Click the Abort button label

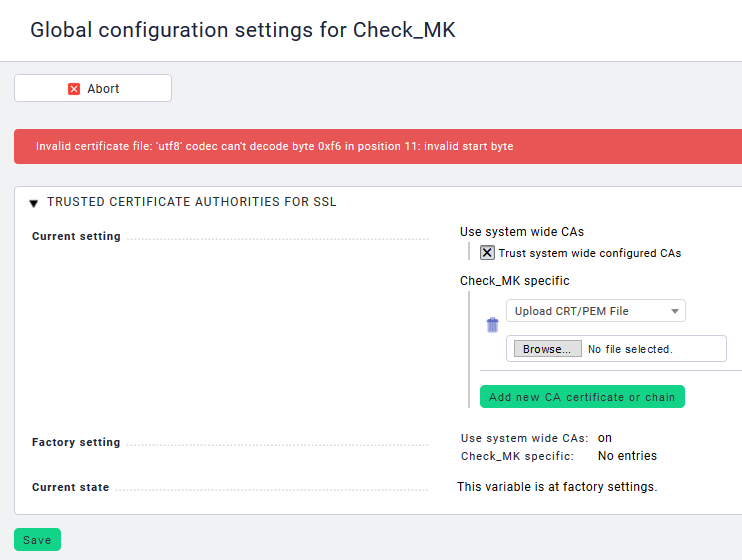[103, 89]
